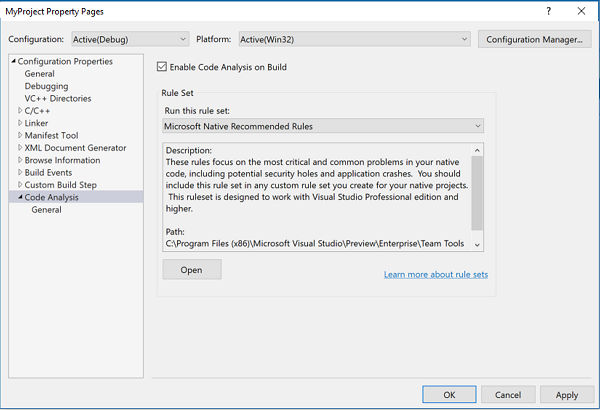This screenshot has height=410, width=600.
Task: Click the Help question mark icon
Action: coord(549,10)
